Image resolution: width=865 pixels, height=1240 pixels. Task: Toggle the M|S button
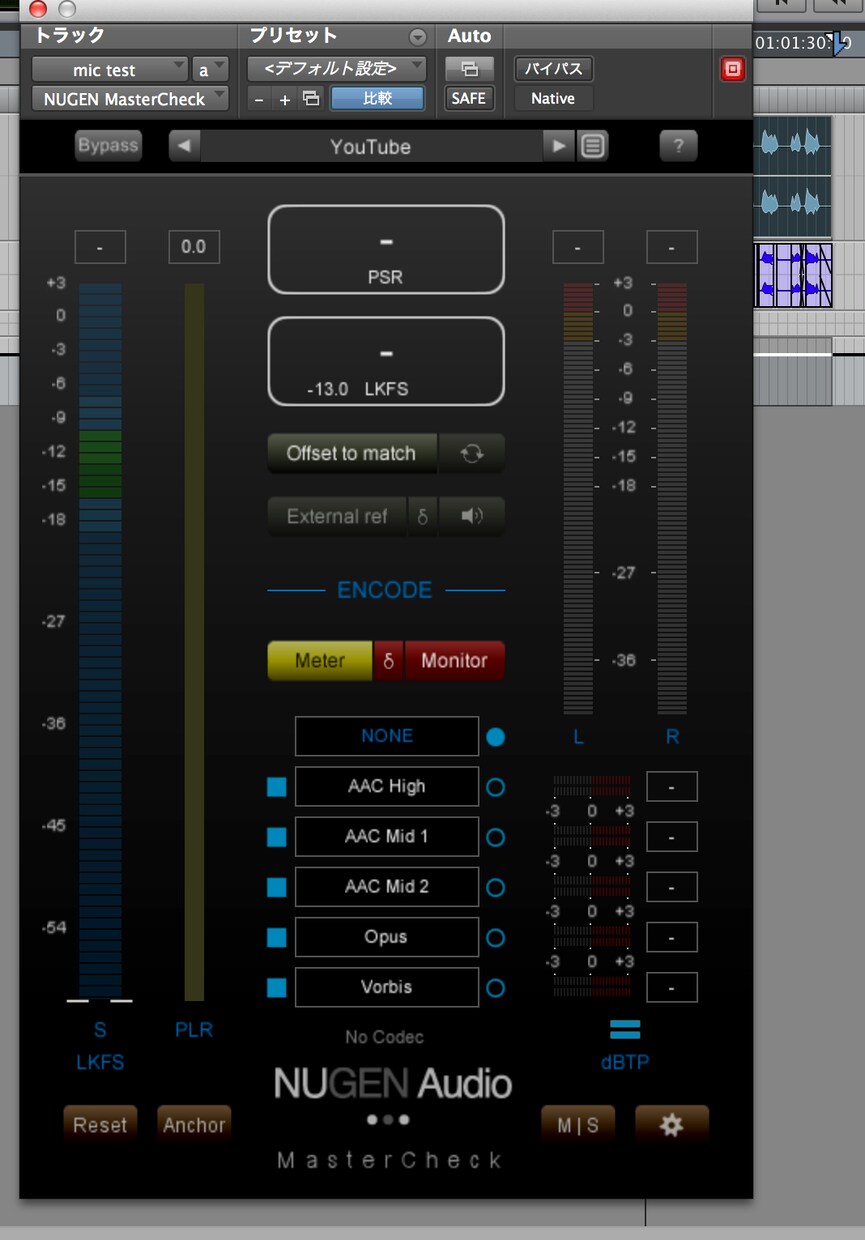[578, 1124]
